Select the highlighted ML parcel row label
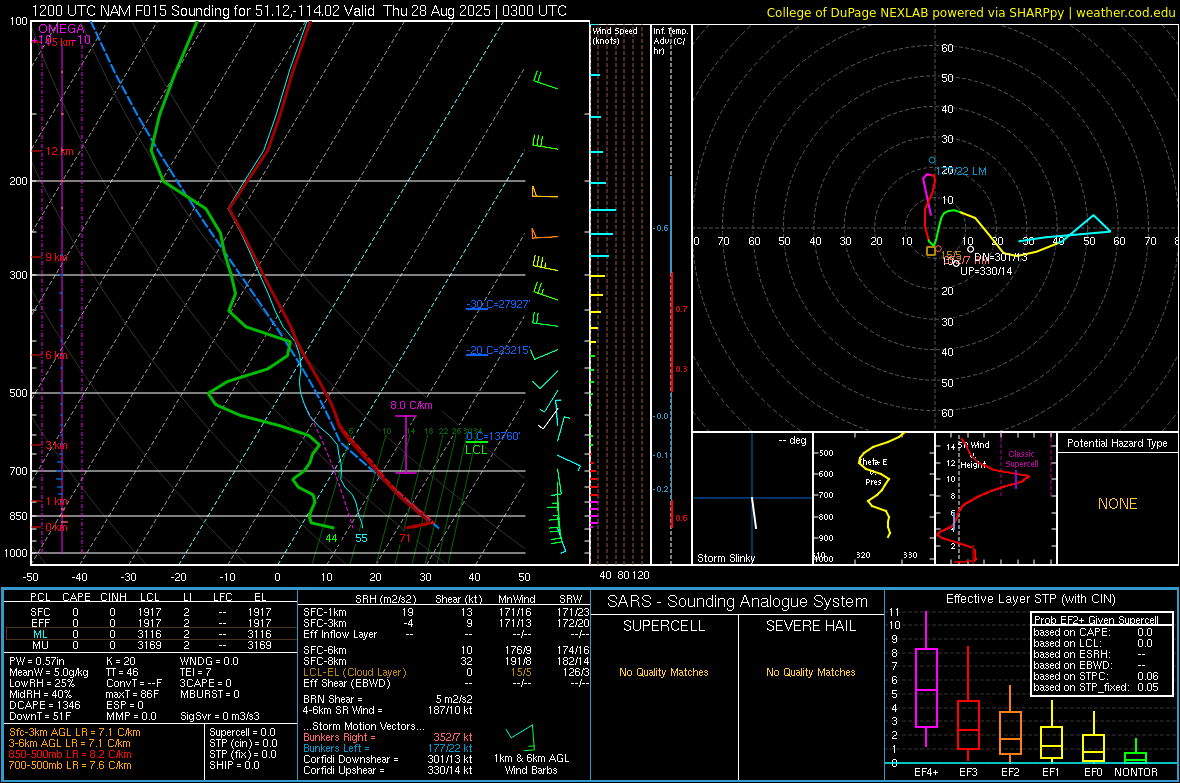 tap(40, 634)
